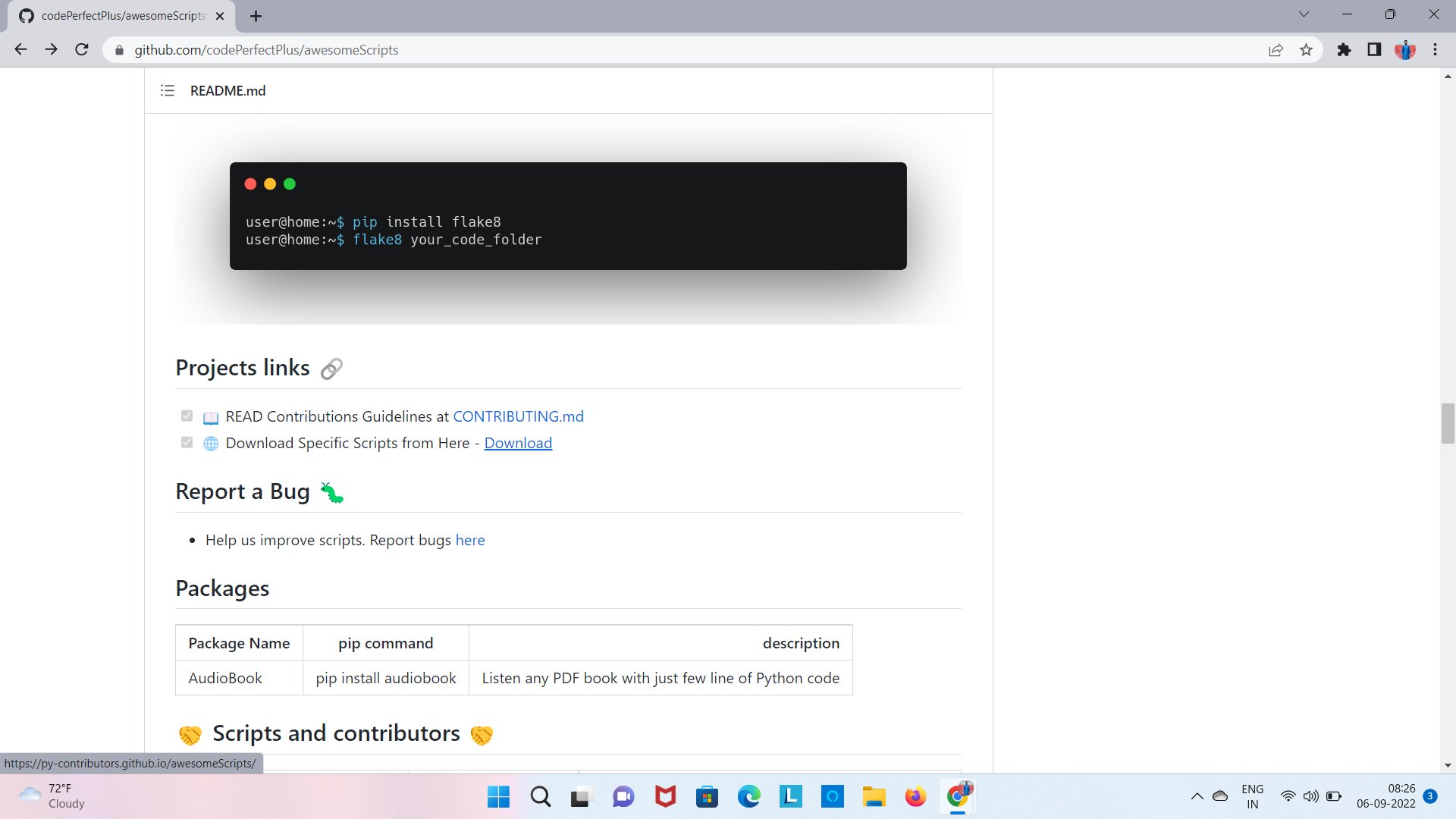
Task: Click the share icon in the address bar
Action: (1276, 49)
